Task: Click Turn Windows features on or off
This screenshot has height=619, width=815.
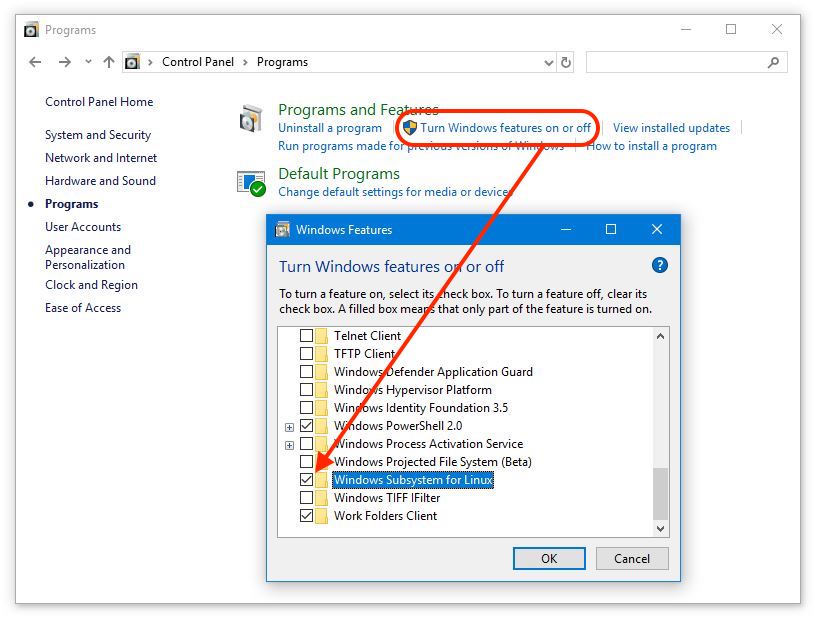Action: pos(505,128)
